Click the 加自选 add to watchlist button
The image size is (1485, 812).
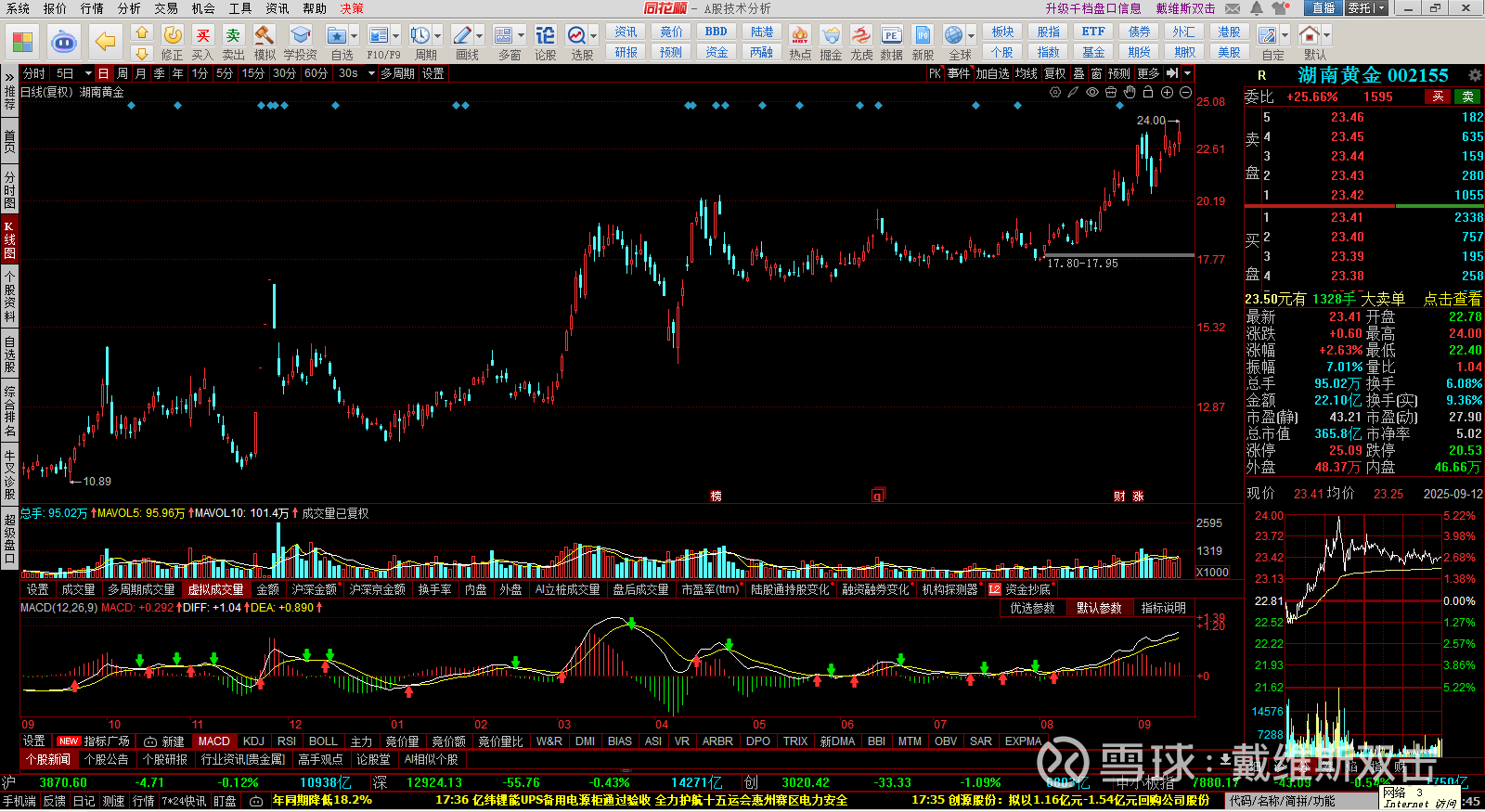(992, 73)
